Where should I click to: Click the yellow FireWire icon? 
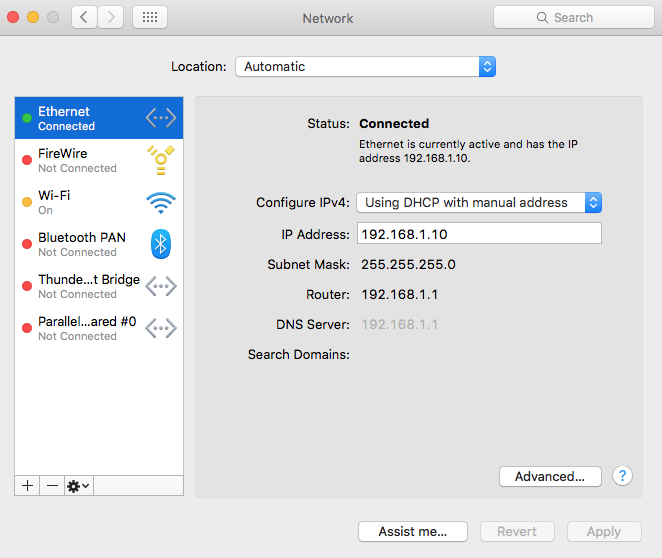coord(161,160)
